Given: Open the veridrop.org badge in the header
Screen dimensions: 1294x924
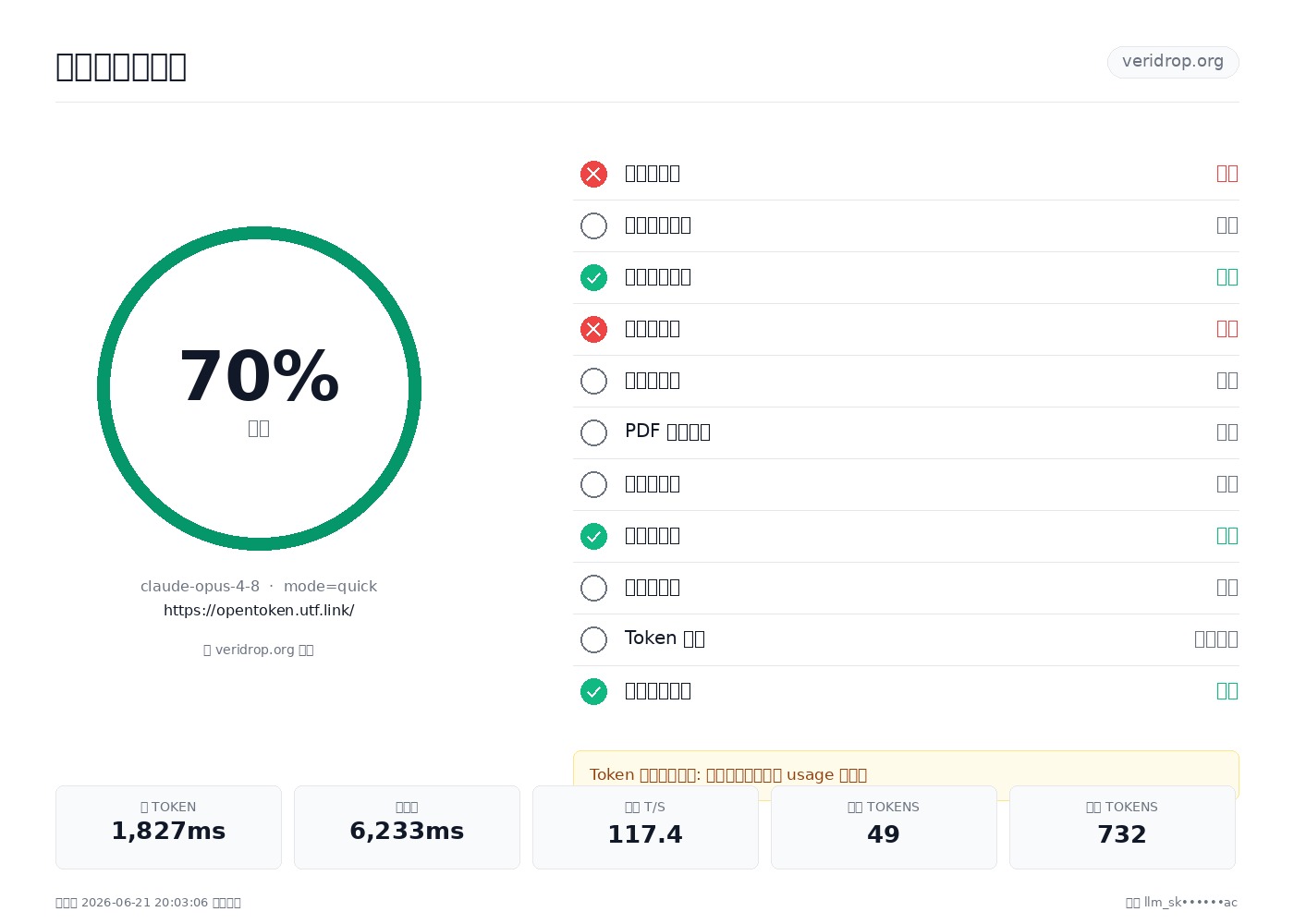Looking at the screenshot, I should [x=1173, y=62].
